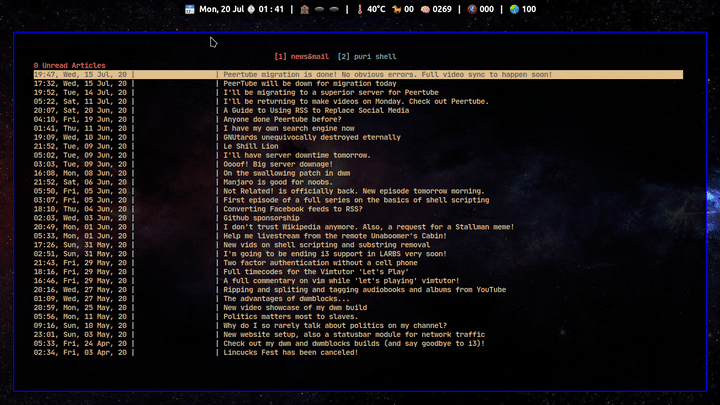Switch to the [2] puri shell tab

coord(366,56)
